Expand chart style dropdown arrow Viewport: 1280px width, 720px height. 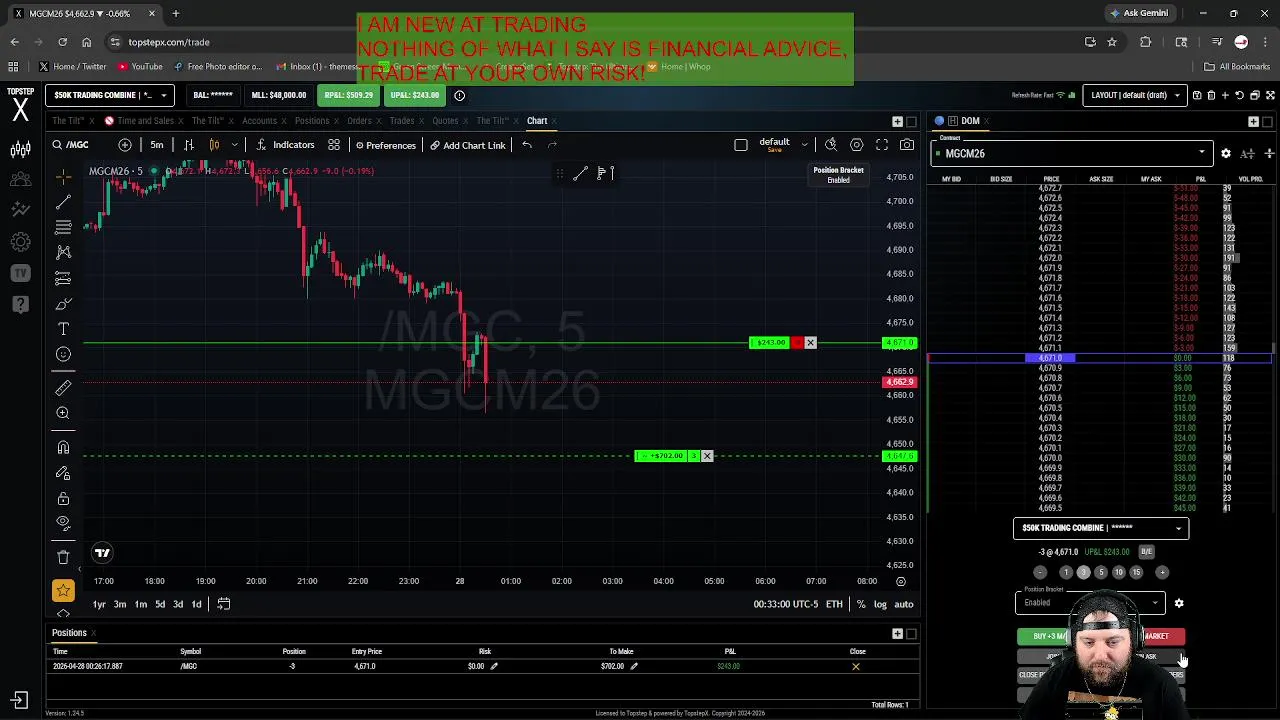tap(235, 145)
